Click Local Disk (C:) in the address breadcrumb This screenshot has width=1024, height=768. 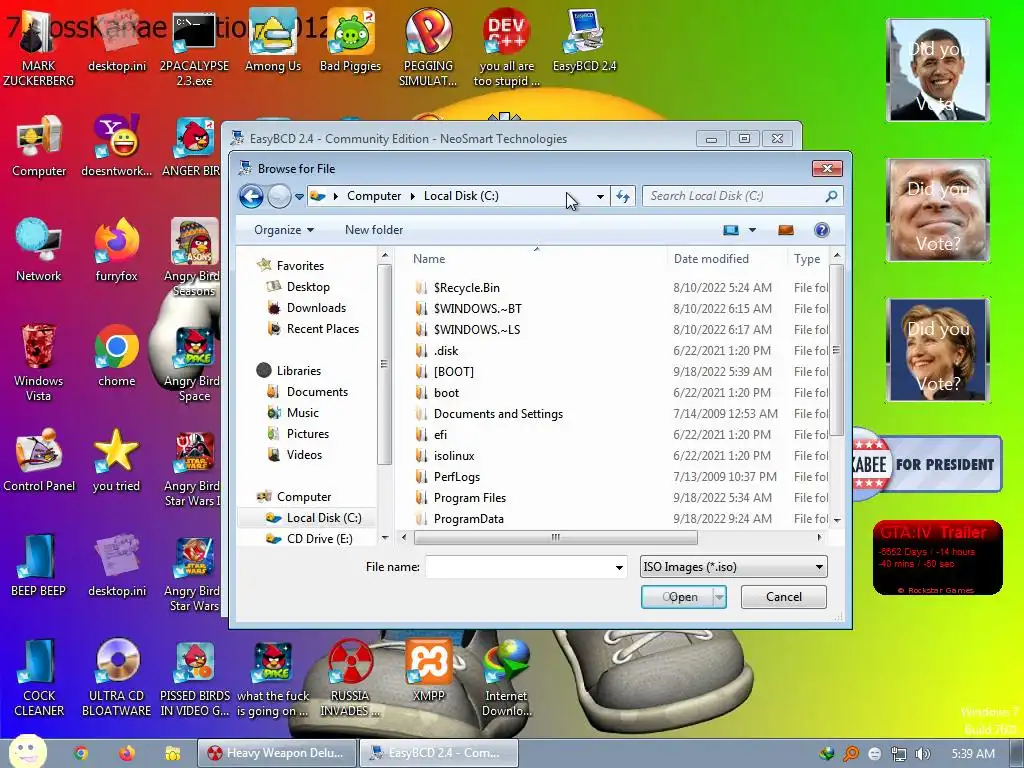point(461,196)
